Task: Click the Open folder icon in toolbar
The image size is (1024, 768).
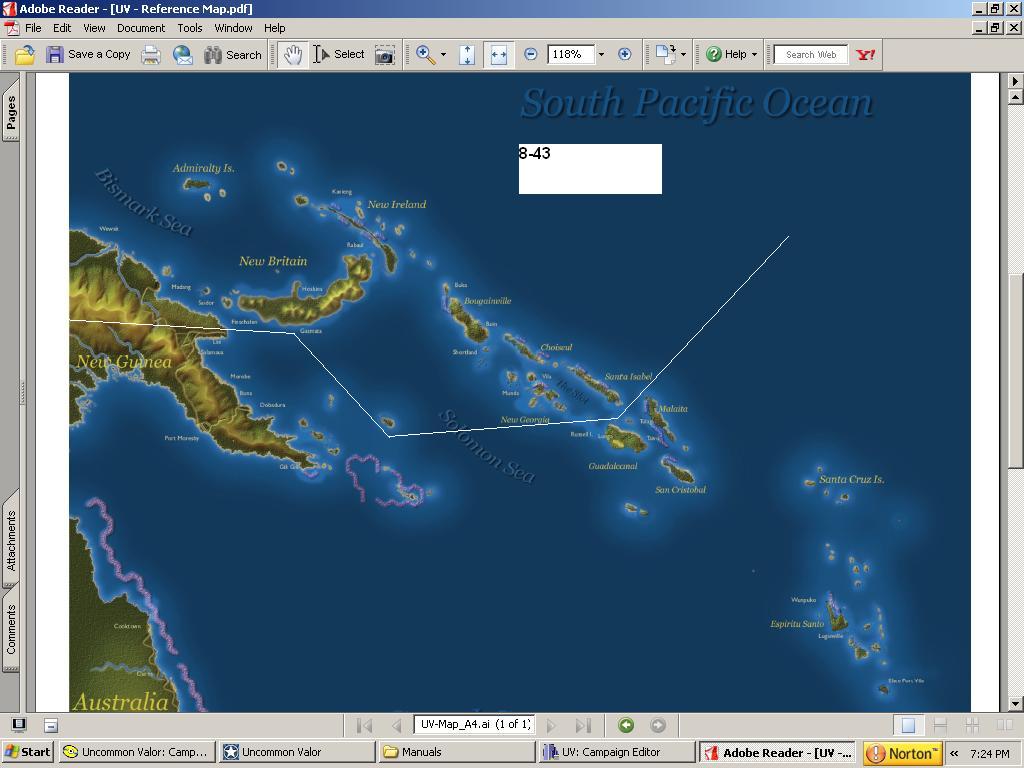Action: (x=25, y=55)
